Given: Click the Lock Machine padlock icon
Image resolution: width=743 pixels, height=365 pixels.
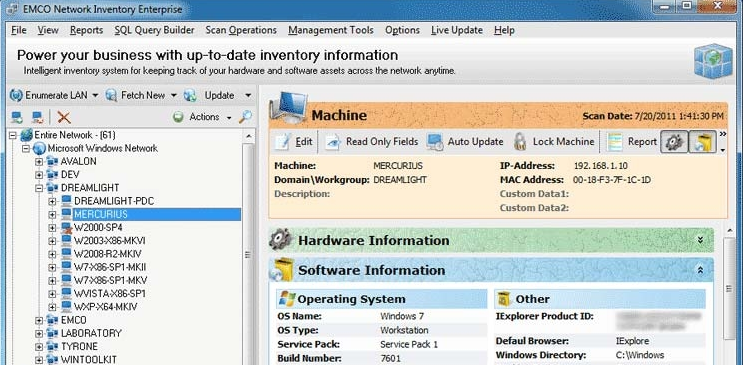Looking at the screenshot, I should (x=520, y=142).
